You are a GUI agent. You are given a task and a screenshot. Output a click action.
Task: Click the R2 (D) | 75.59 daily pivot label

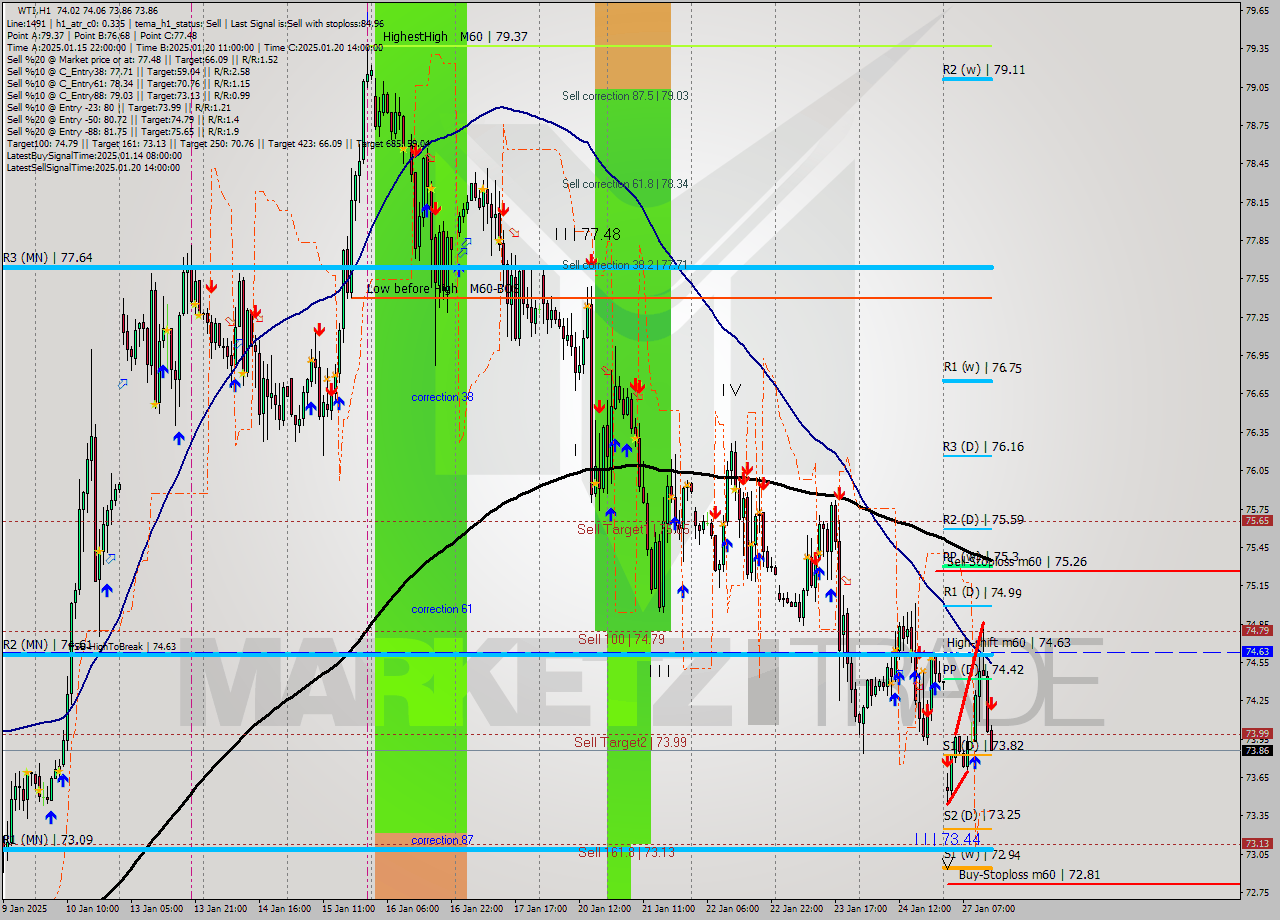click(x=983, y=520)
